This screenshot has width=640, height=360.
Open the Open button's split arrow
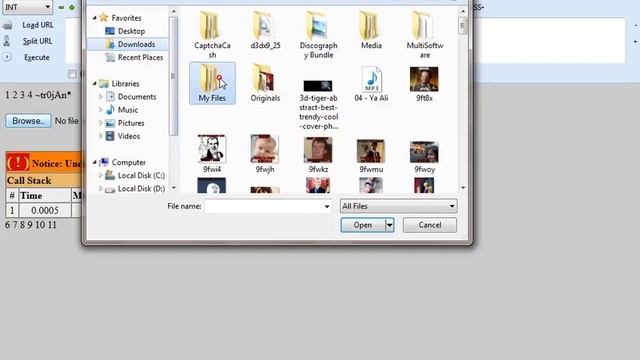(390, 225)
